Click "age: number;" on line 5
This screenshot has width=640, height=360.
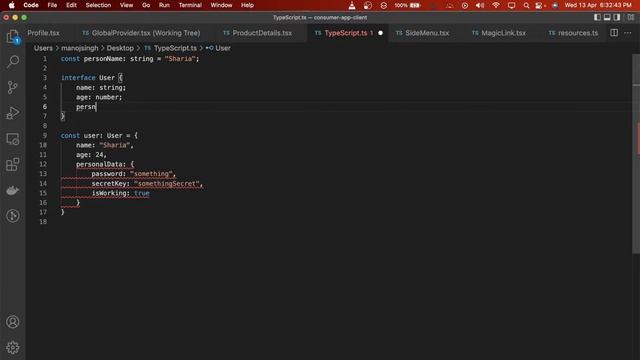pos(99,97)
